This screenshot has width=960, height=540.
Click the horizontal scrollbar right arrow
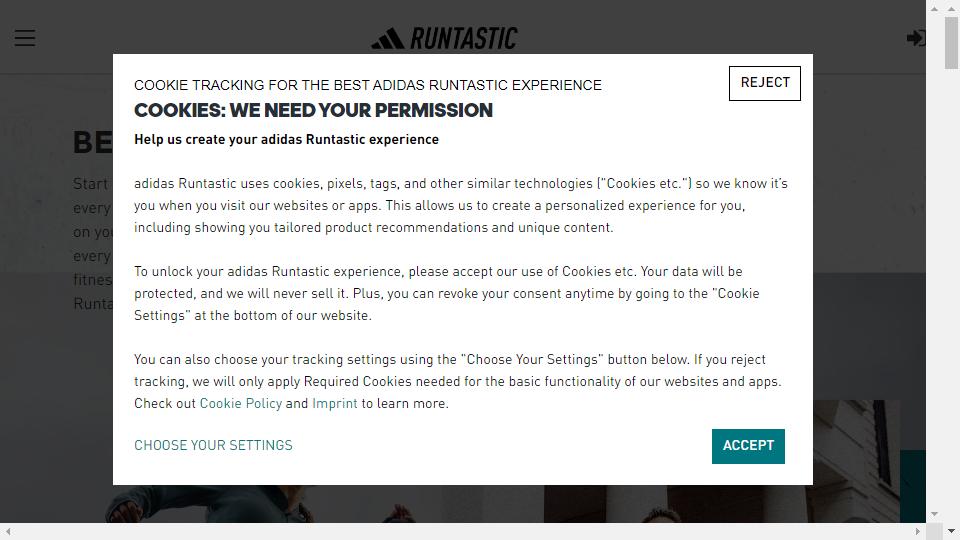(918, 531)
